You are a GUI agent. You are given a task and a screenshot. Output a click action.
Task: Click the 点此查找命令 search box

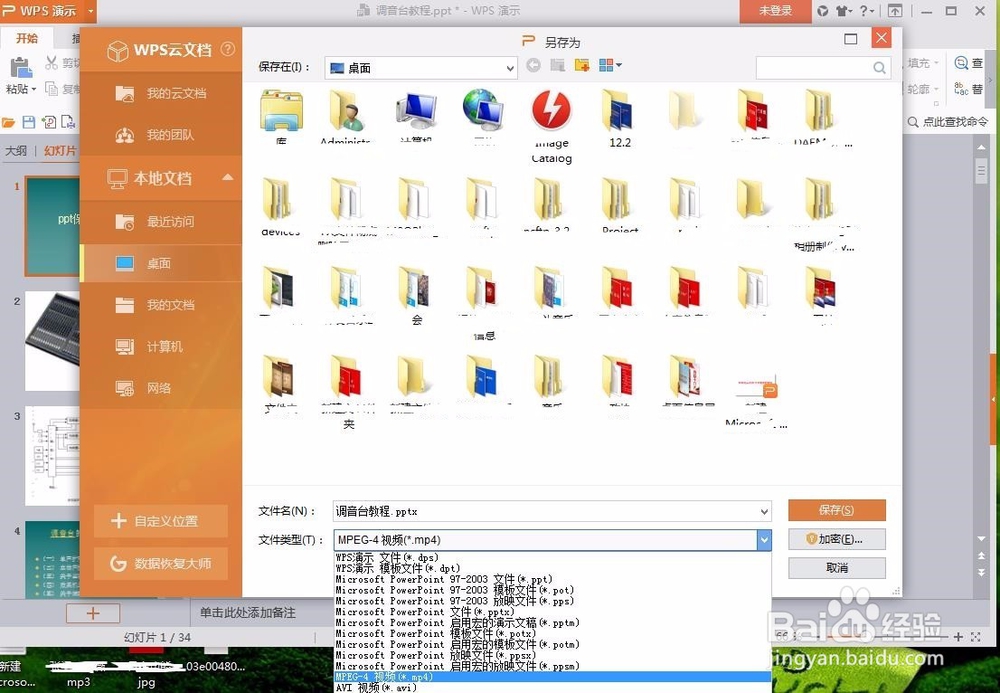(949, 122)
